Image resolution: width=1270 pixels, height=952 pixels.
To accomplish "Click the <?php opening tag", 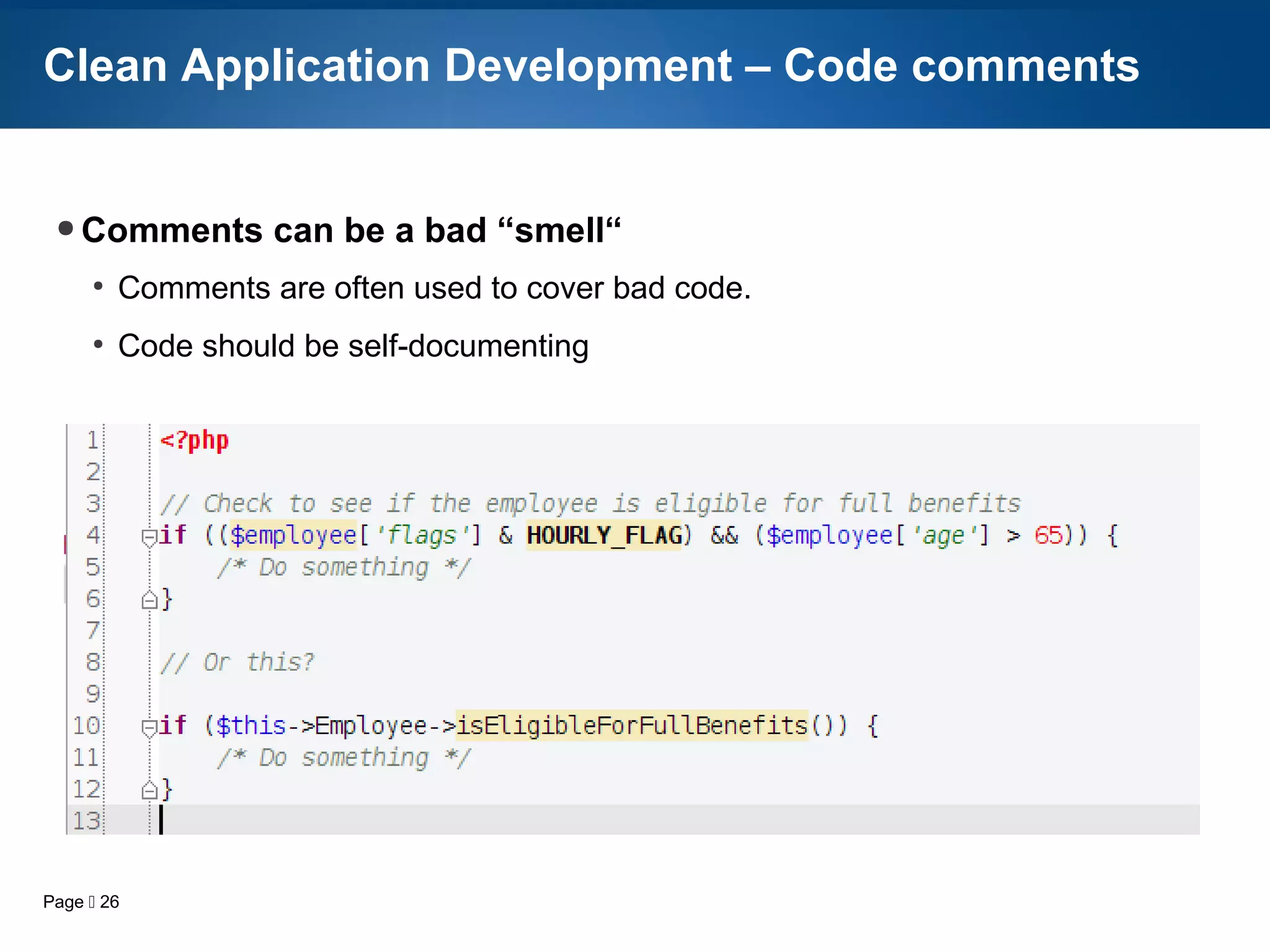I will tap(194, 441).
